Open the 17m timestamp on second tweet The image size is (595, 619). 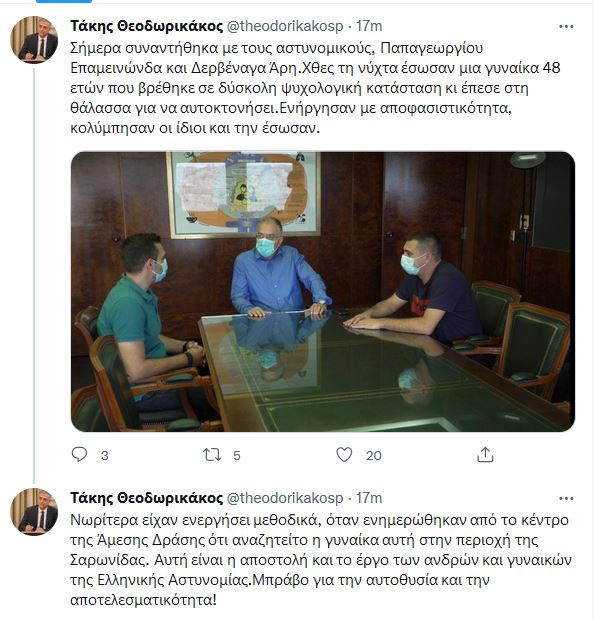369,498
